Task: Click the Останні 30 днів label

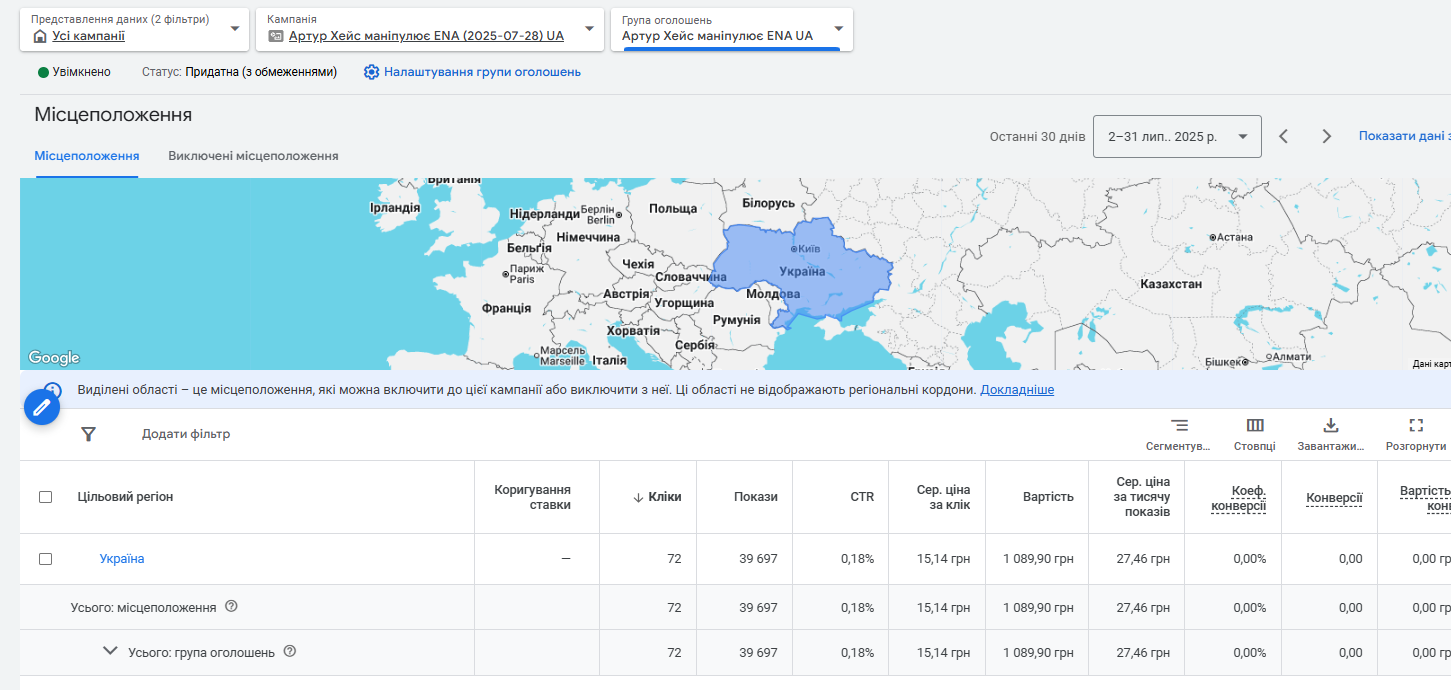Action: (x=1037, y=136)
